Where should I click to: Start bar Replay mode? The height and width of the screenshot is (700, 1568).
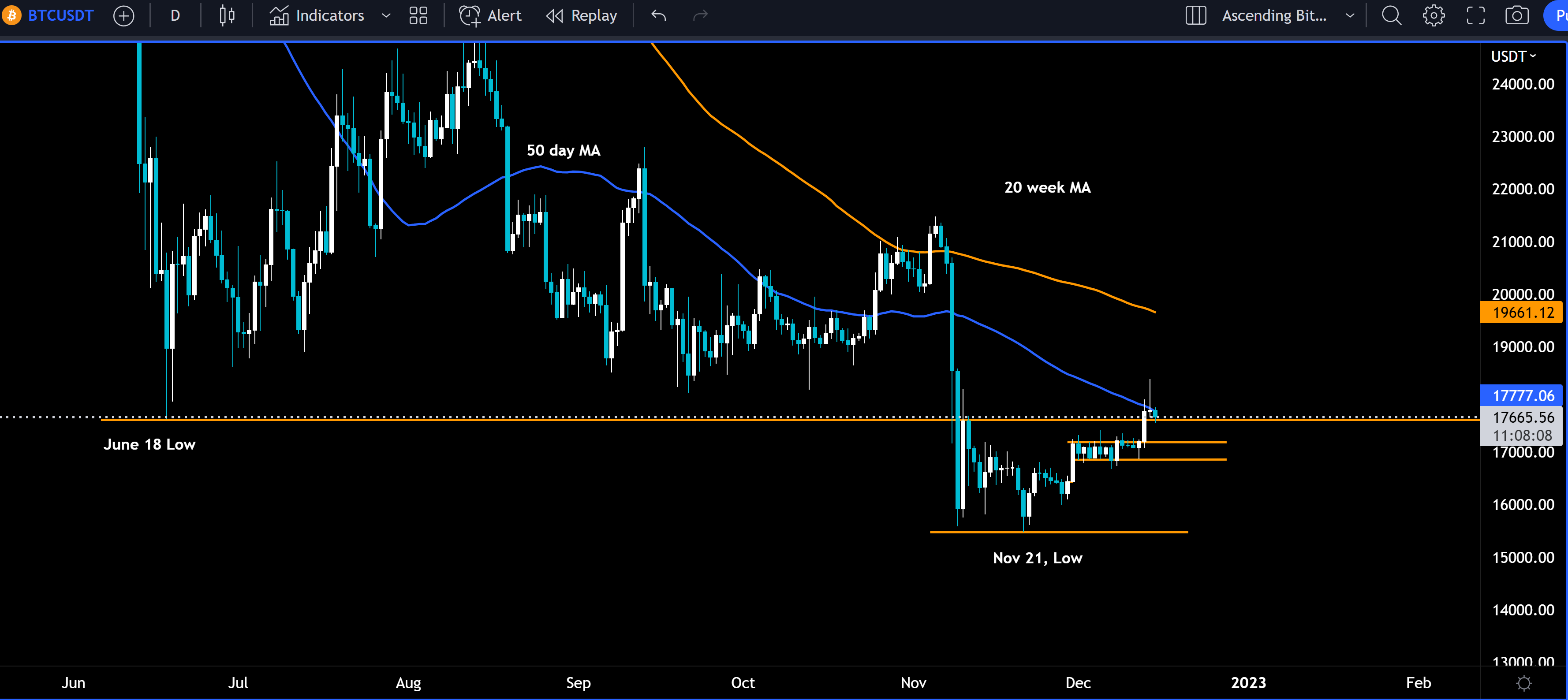pos(581,16)
